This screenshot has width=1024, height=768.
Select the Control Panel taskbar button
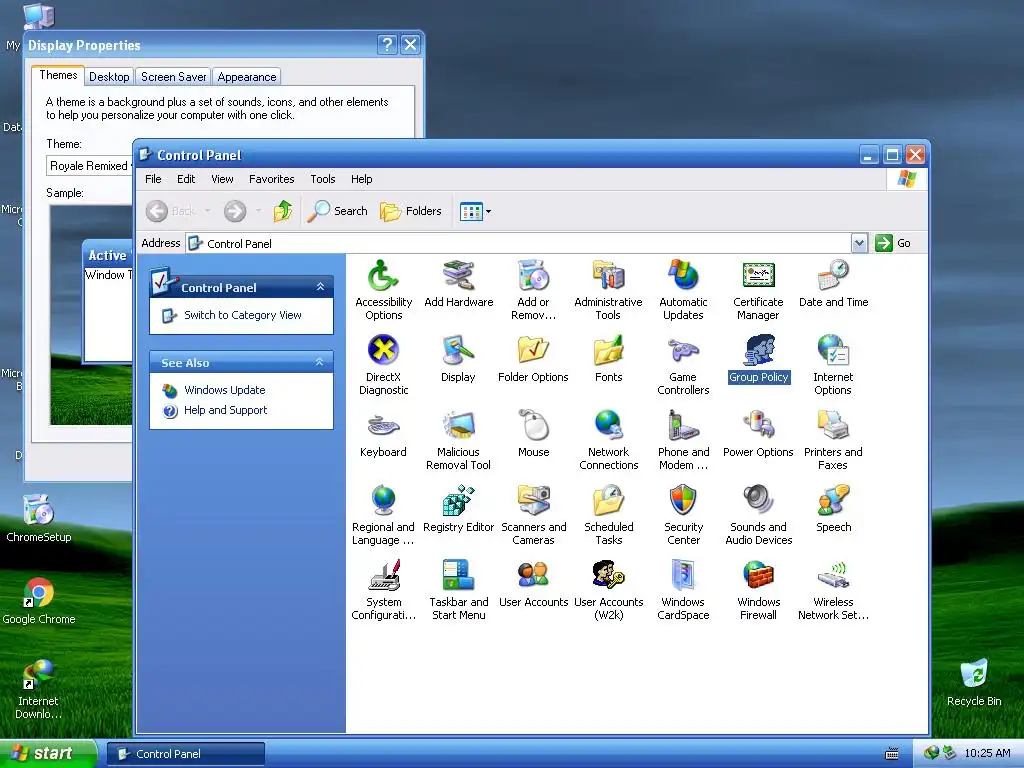click(x=186, y=754)
